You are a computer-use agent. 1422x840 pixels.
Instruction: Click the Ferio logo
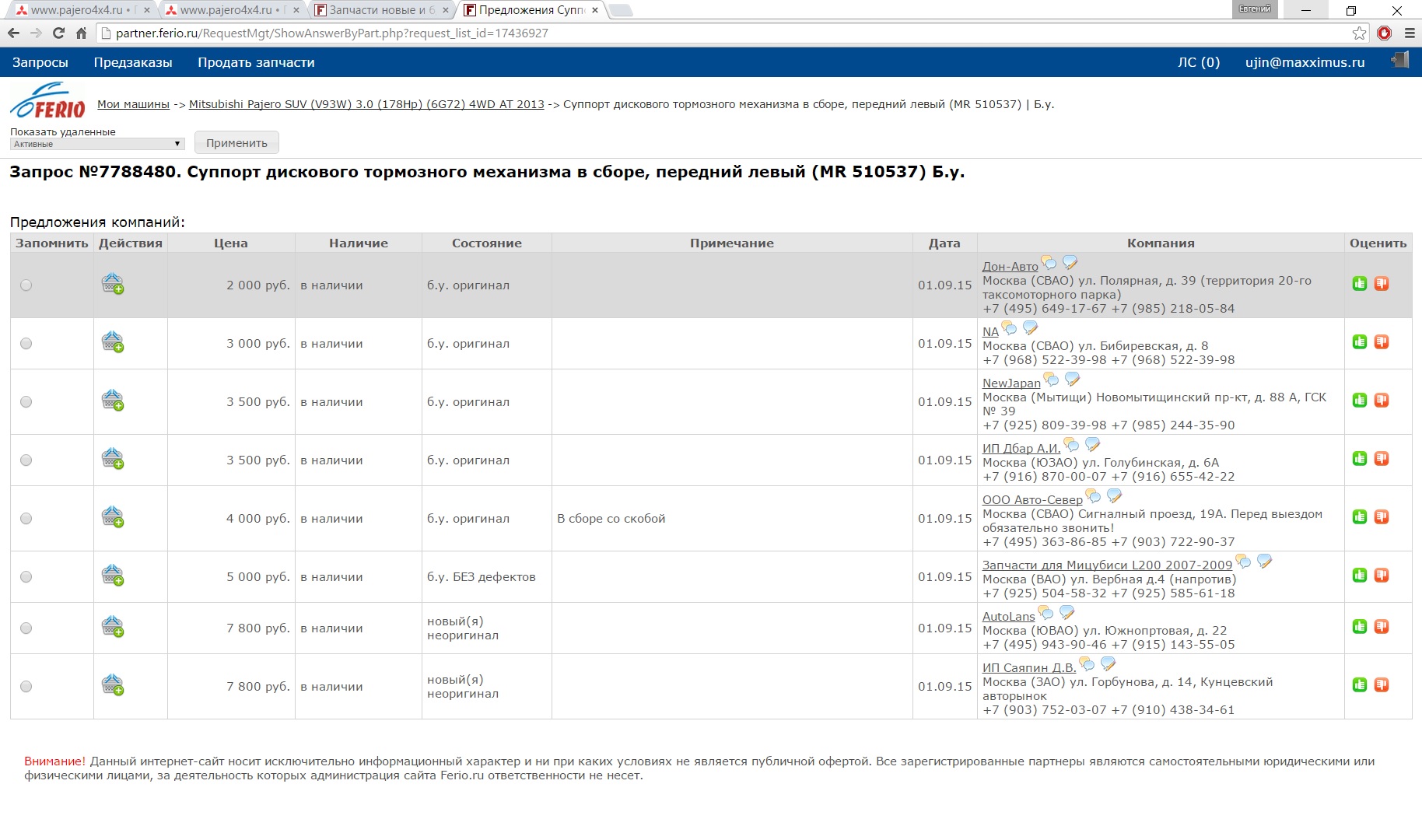coord(48,102)
